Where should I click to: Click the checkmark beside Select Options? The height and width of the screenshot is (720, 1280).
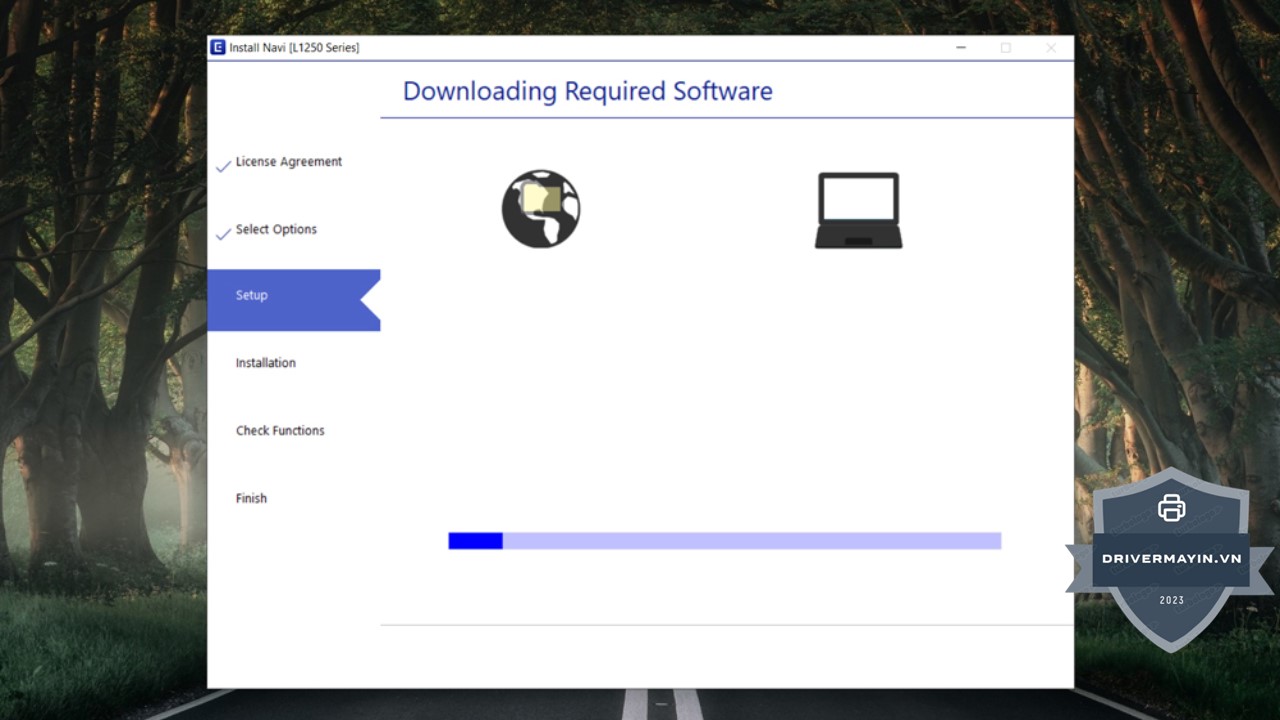223,234
